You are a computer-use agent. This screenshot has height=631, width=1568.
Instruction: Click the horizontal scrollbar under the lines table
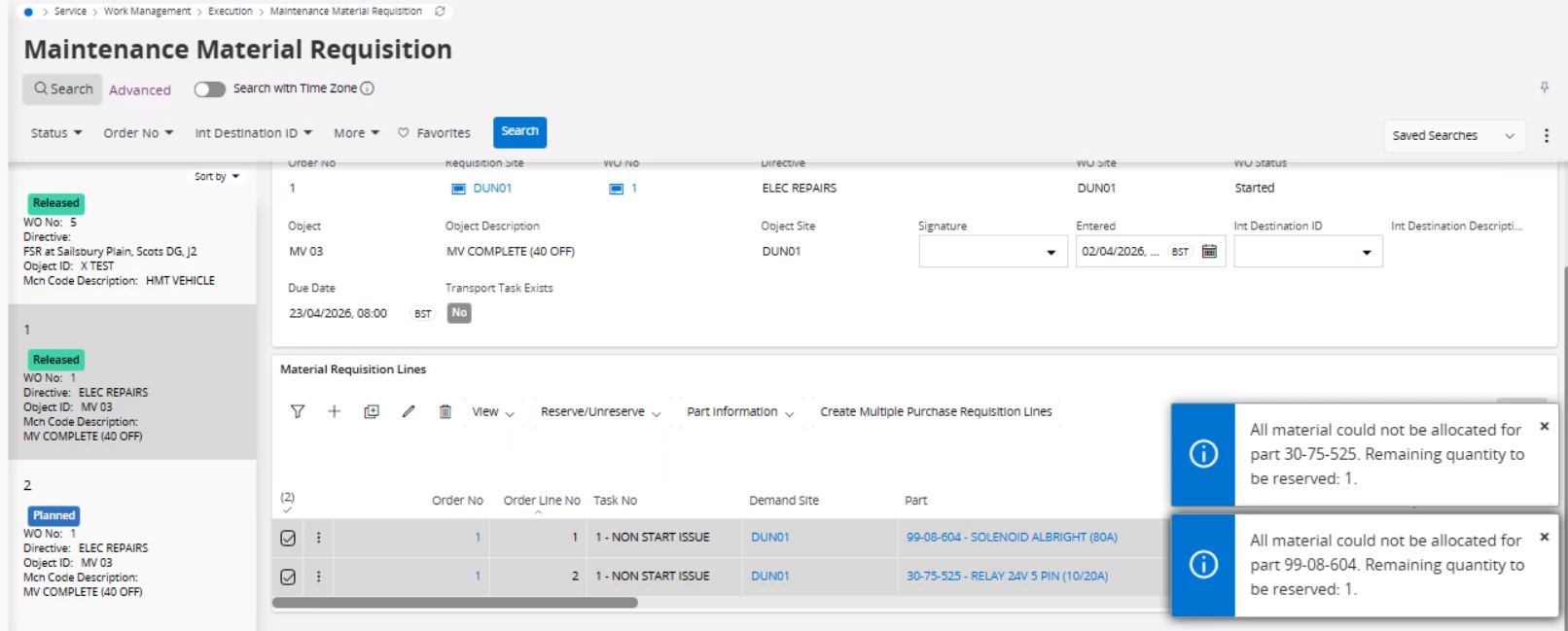(454, 603)
